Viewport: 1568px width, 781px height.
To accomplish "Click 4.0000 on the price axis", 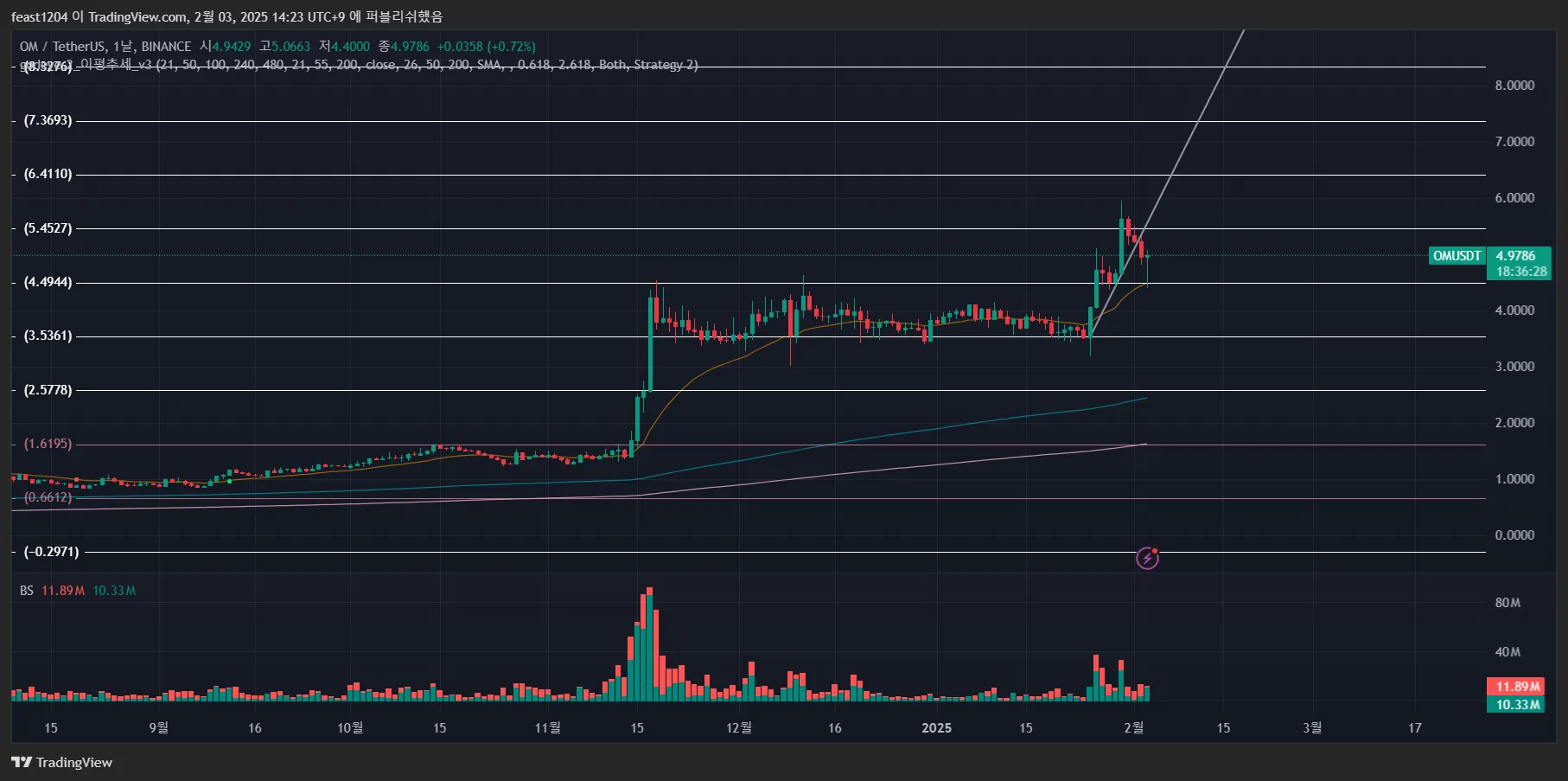I will [1514, 310].
